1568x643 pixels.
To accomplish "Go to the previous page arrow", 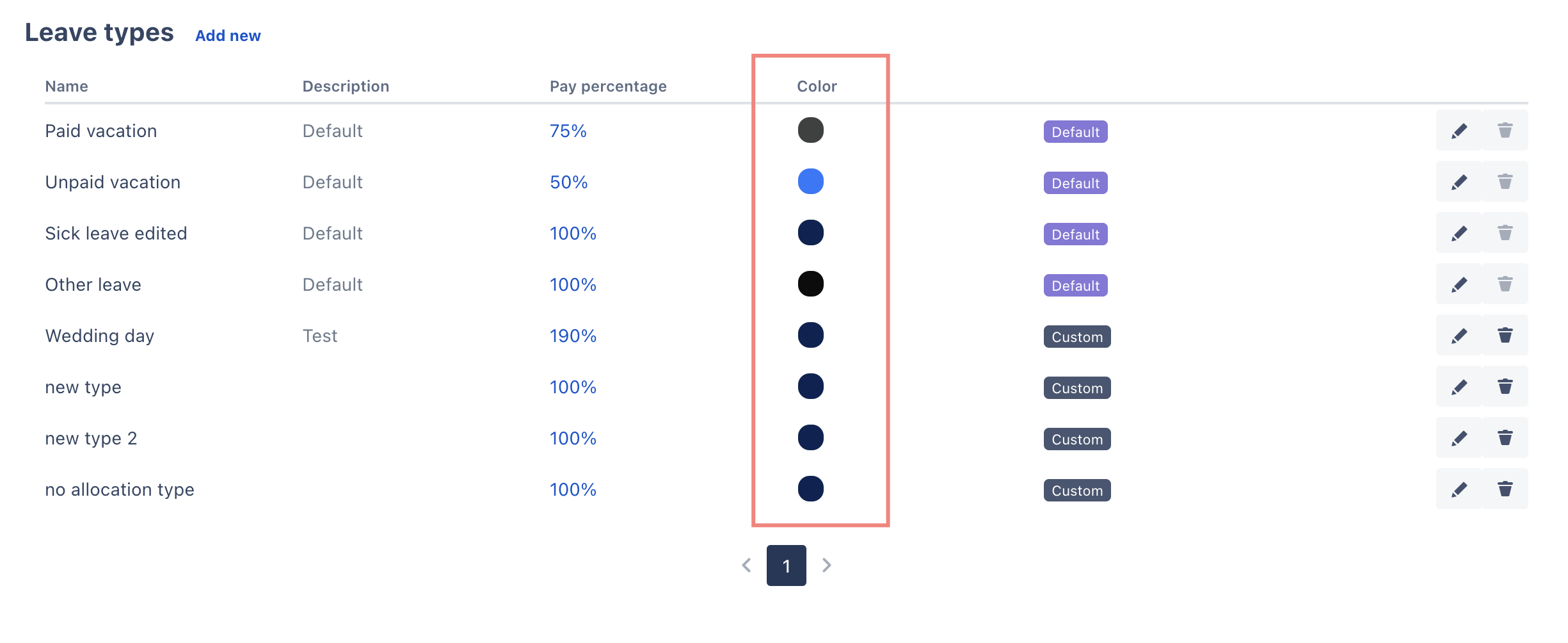I will [x=746, y=565].
